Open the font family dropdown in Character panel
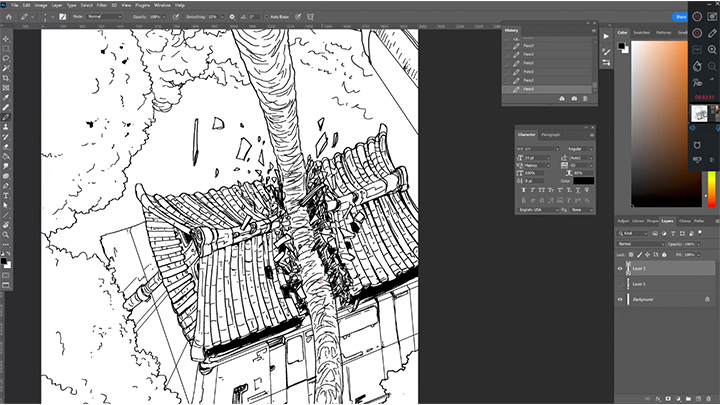720x405 pixels. tap(538, 149)
